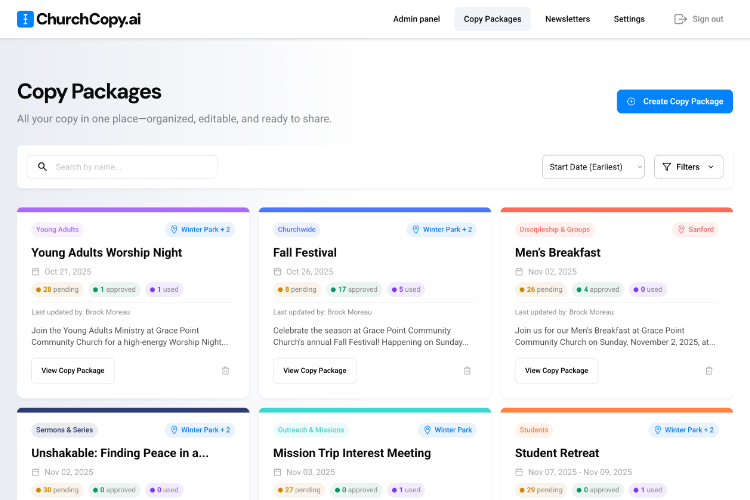The image size is (750, 500).
Task: Click the Sermons & Series tag
Action: (x=65, y=430)
